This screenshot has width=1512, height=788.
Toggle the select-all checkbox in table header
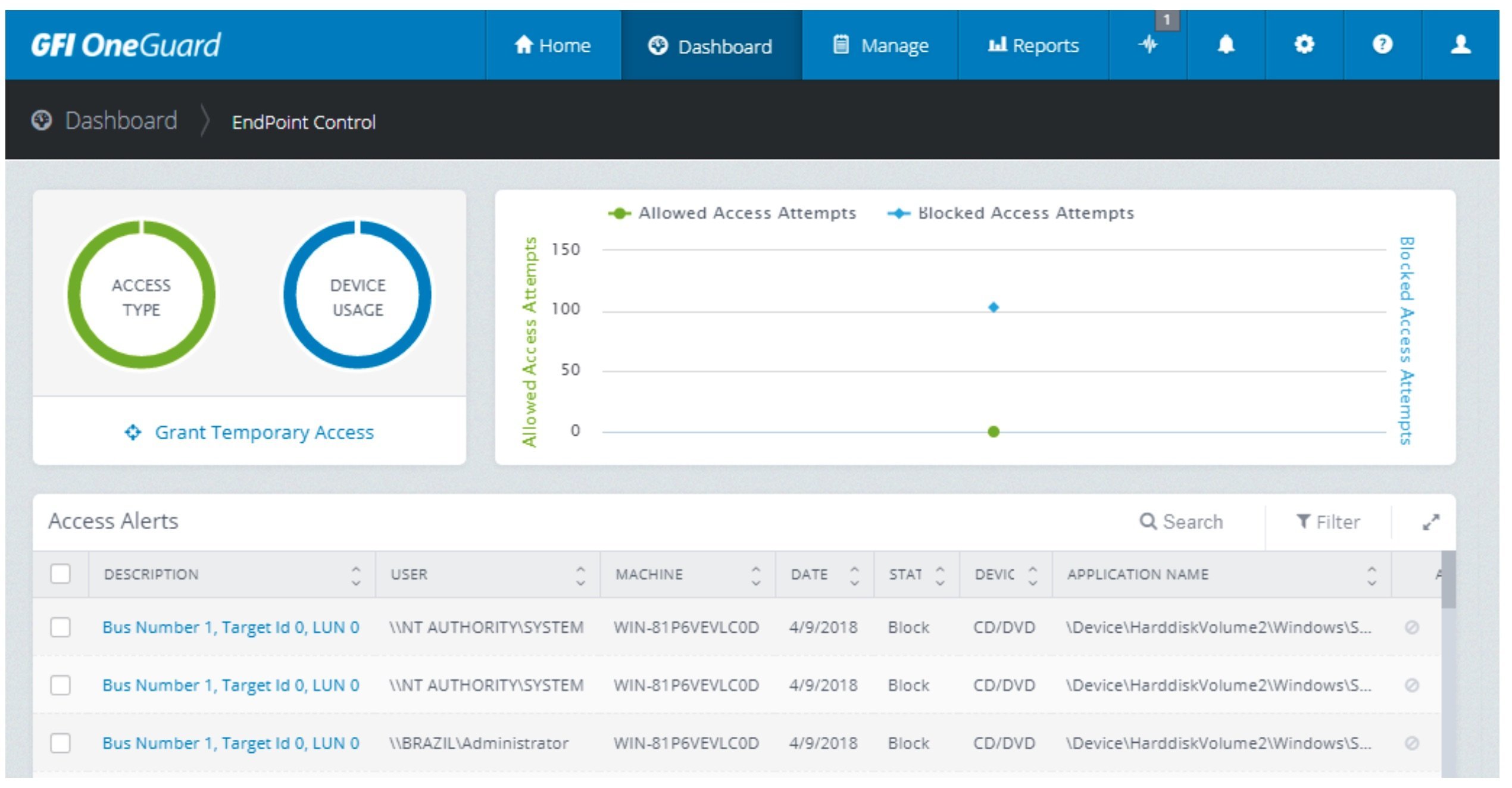tap(61, 574)
